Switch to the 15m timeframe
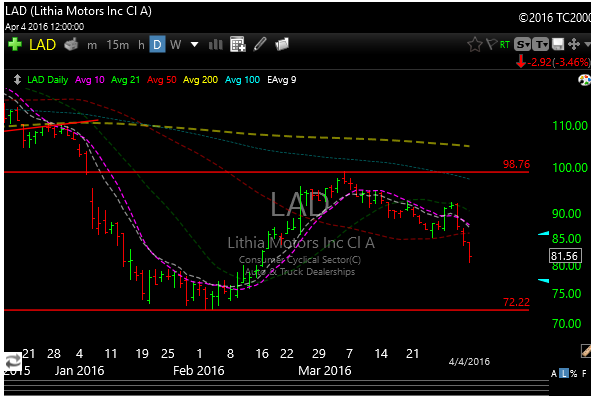591x396 pixels. click(x=118, y=45)
